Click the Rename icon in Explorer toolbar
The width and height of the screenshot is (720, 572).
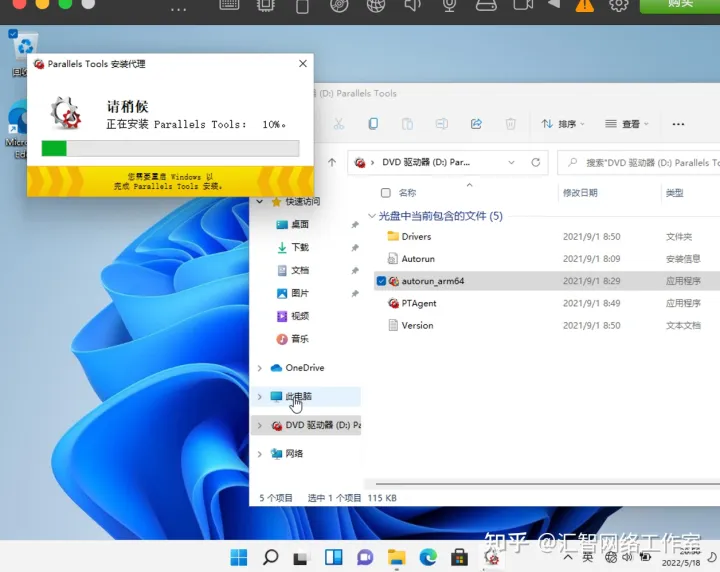[x=442, y=124]
